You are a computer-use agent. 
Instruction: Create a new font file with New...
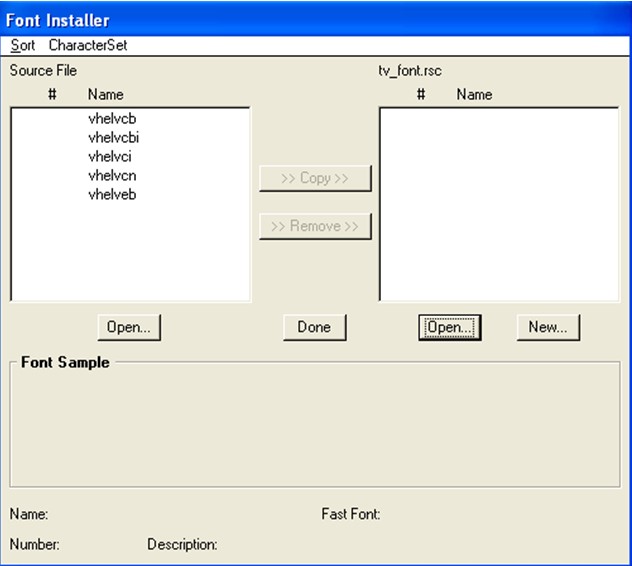tap(548, 327)
